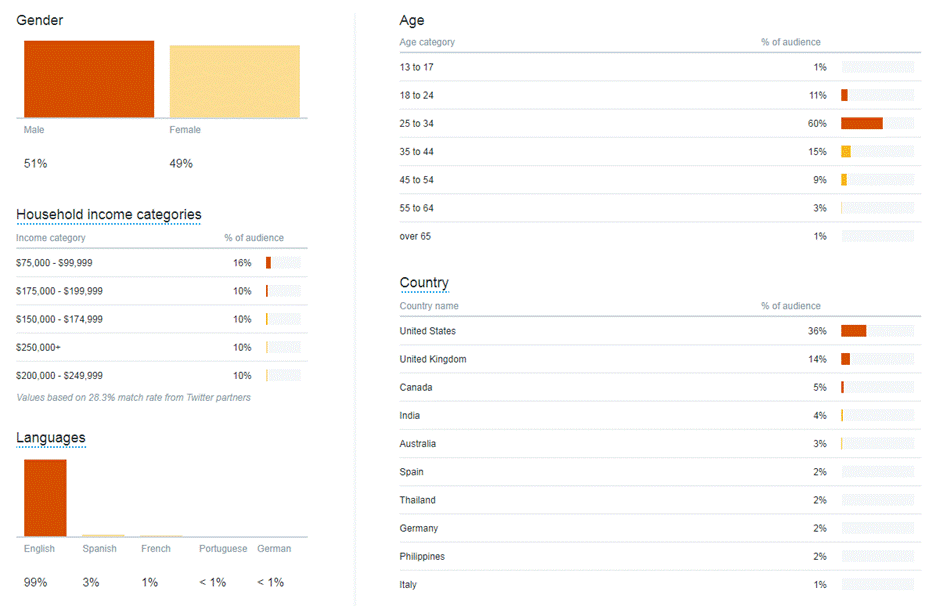Click the 60% audience bar in Age

point(861,123)
